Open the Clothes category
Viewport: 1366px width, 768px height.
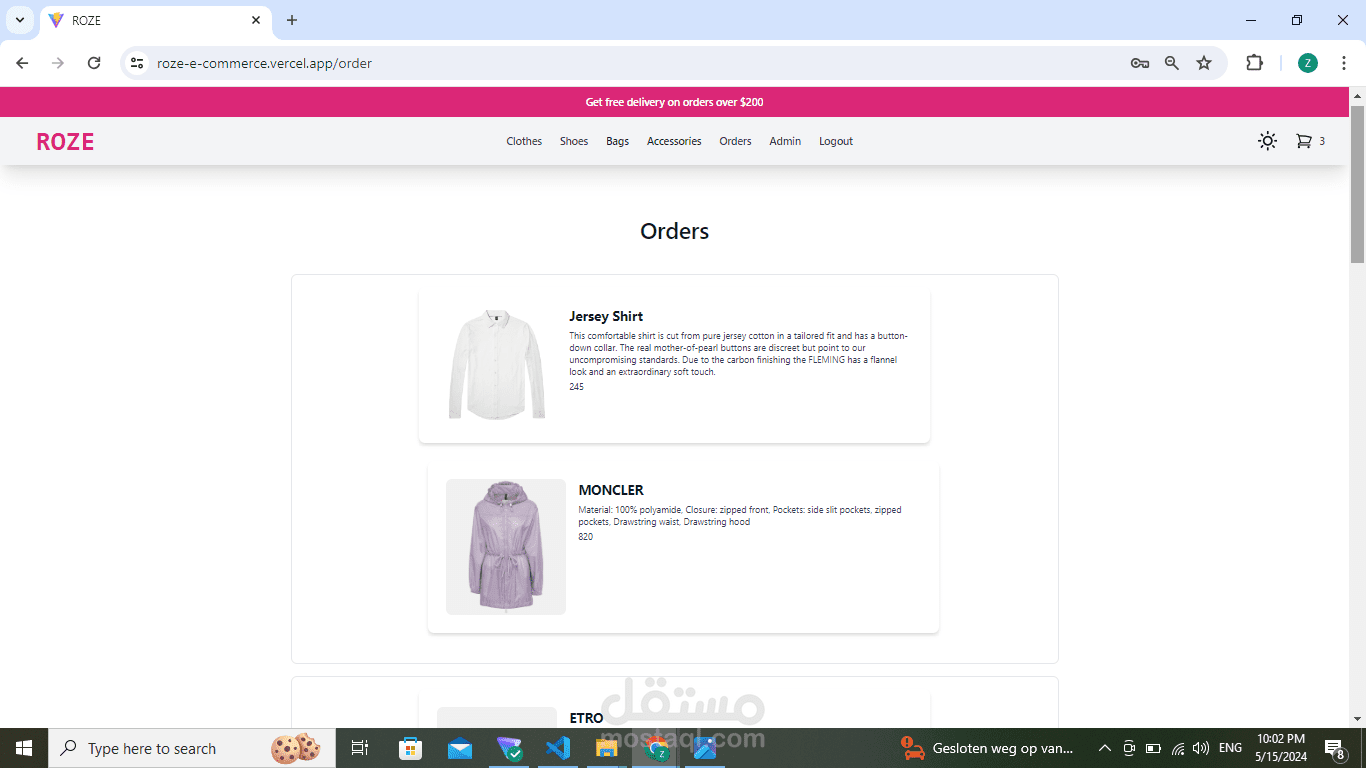pos(524,141)
